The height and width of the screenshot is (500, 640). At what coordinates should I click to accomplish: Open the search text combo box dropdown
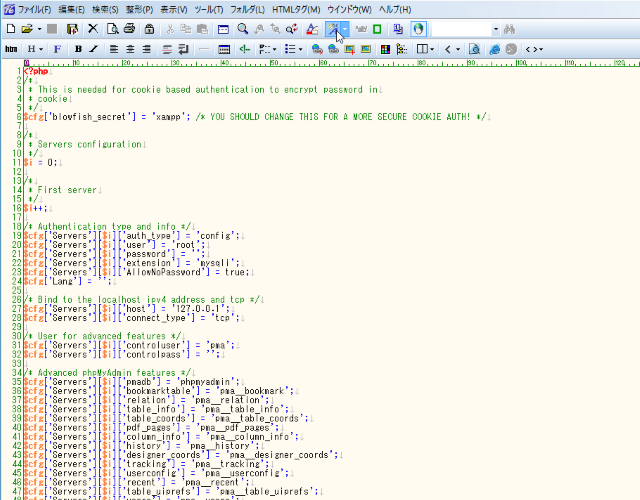pyautogui.click(x=494, y=29)
